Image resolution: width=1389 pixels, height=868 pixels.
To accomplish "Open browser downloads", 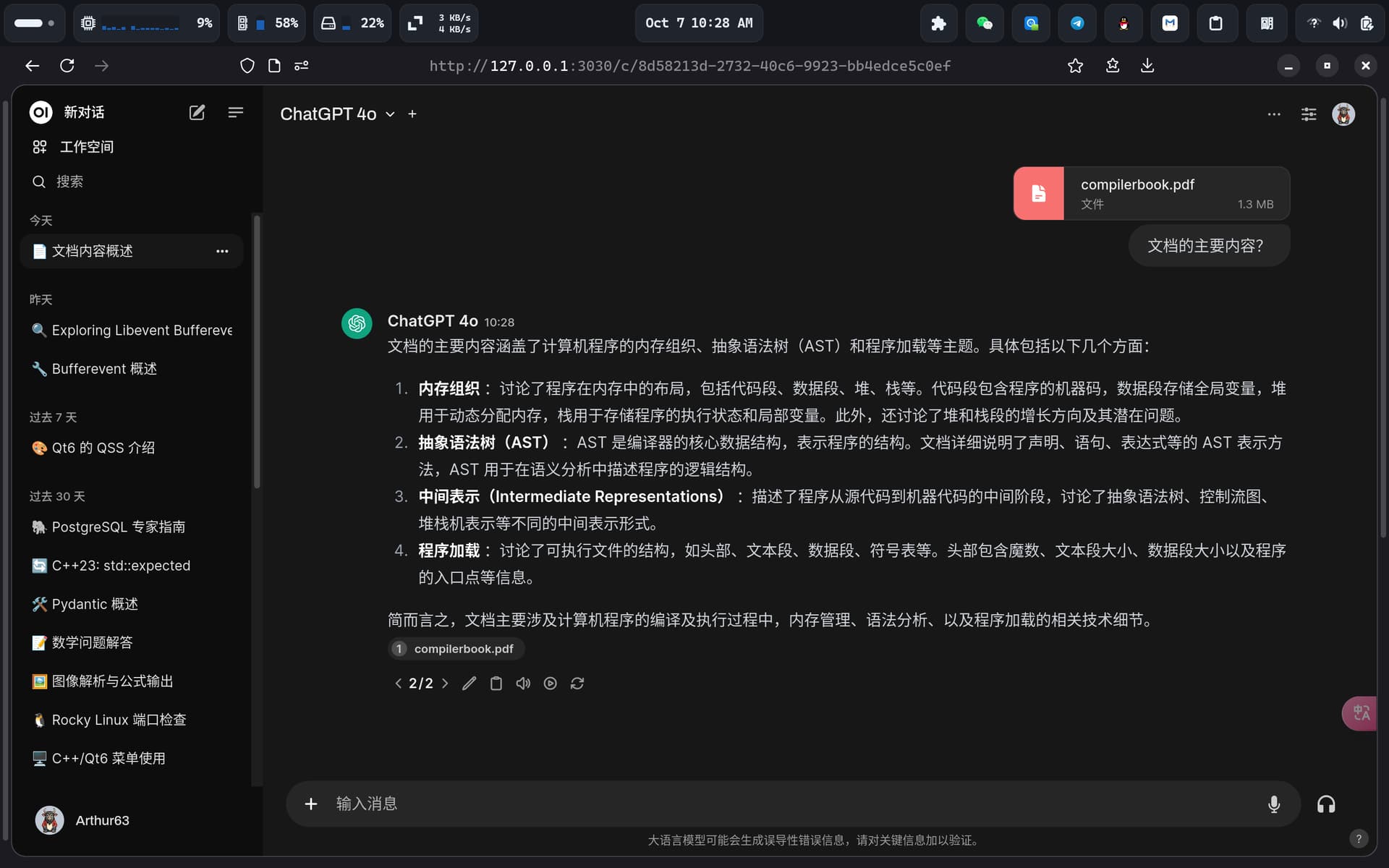I will 1147,66.
